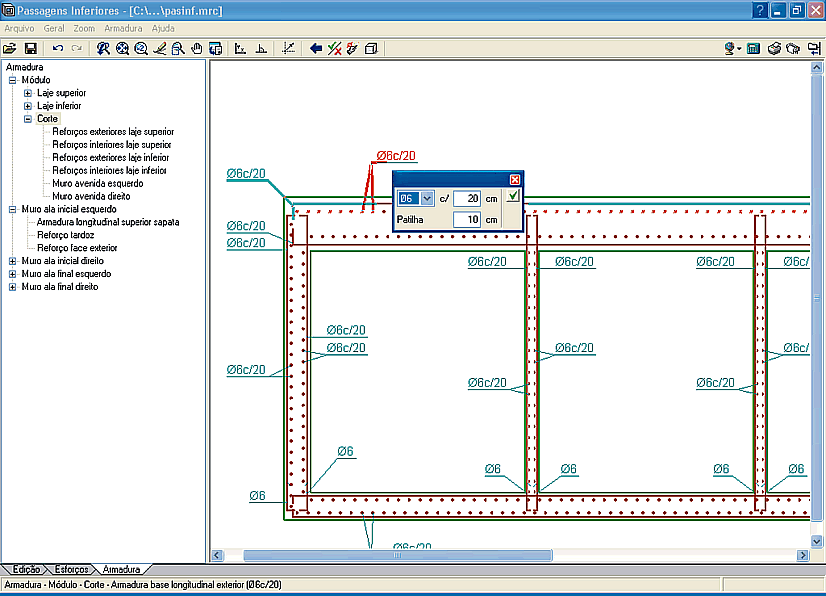Close the rebar editing popup
826x596 pixels.
(515, 179)
